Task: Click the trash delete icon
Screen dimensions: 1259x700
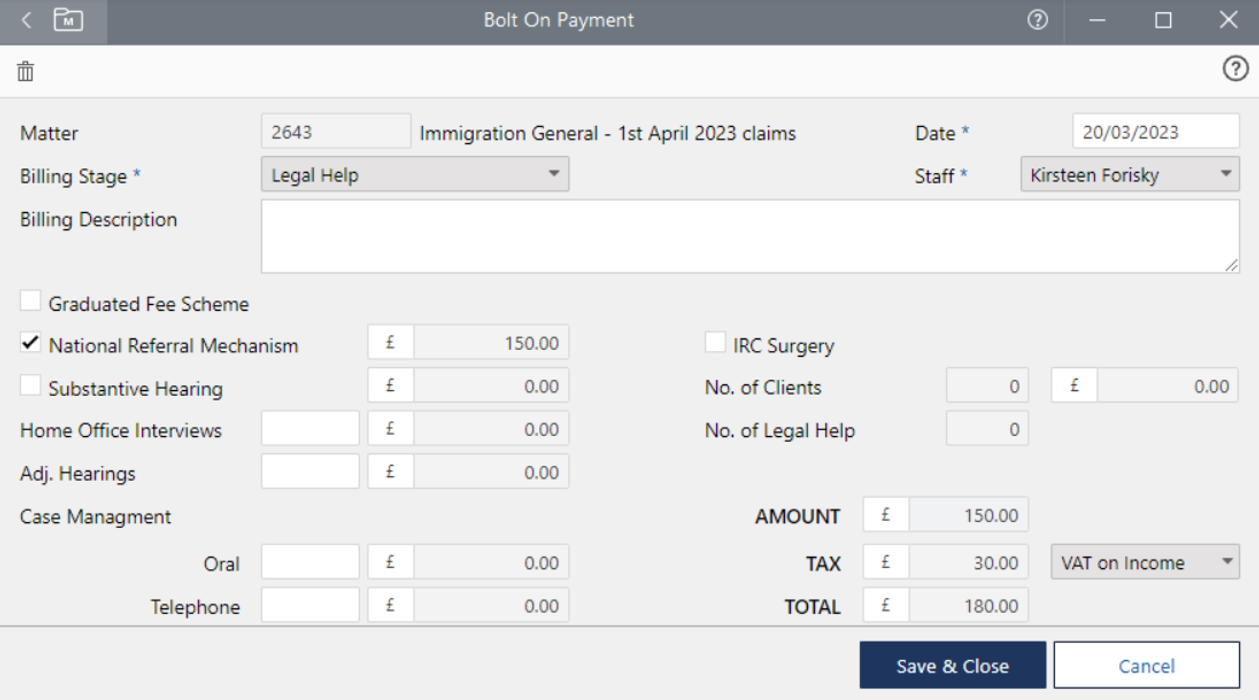Action: point(26,71)
